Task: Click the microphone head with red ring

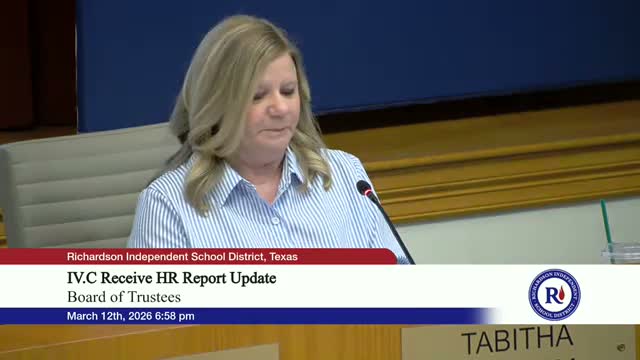Action: 366,189
